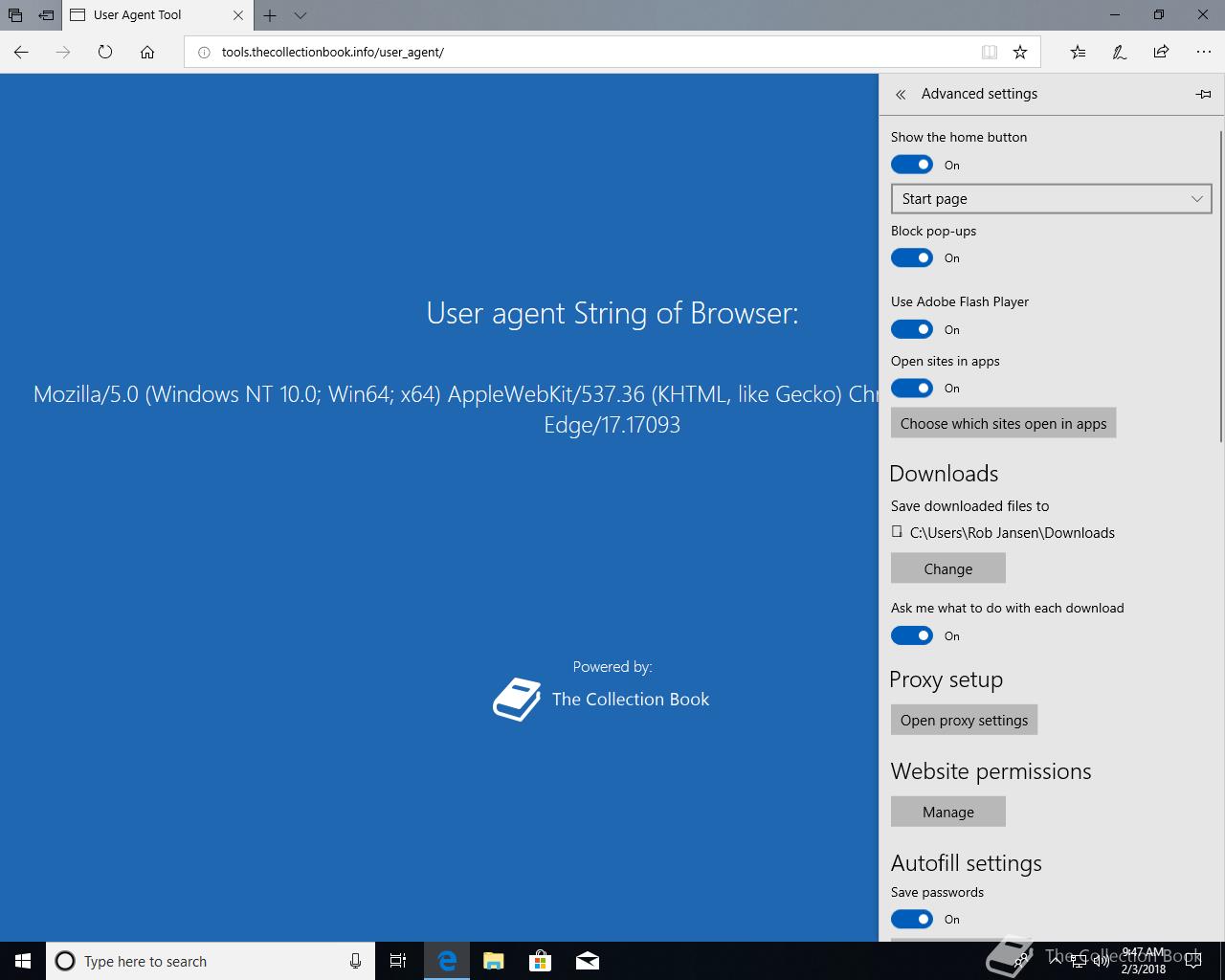Open Edge's Settings and more ellipsis
The height and width of the screenshot is (980, 1225).
click(x=1203, y=53)
